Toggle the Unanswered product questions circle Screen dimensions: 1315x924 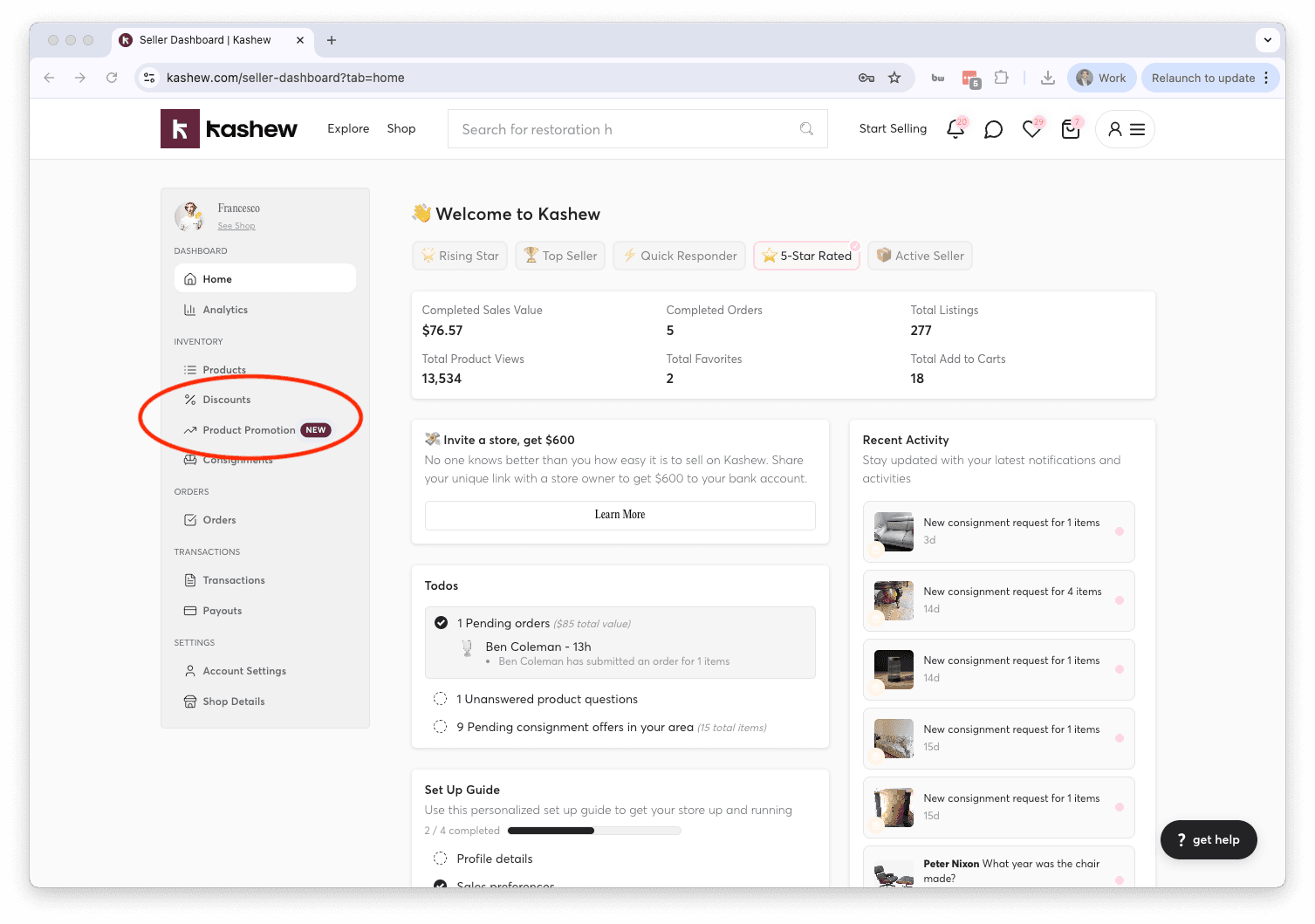tap(441, 699)
